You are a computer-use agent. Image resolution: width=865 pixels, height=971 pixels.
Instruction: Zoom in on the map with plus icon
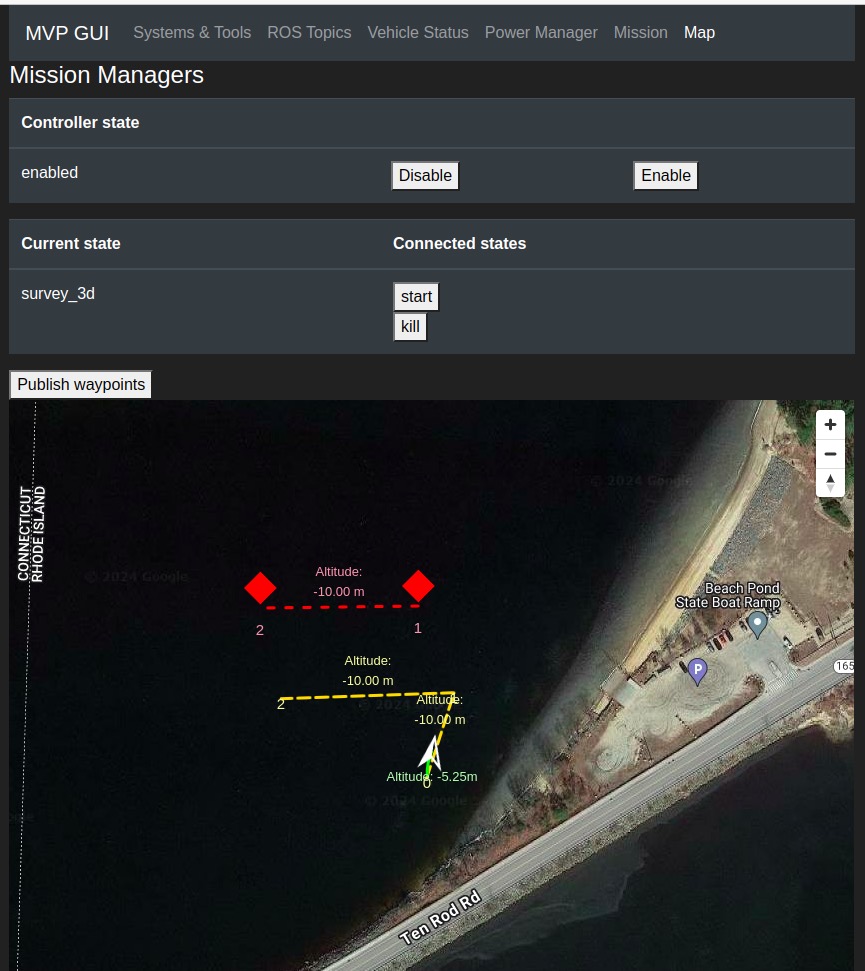pyautogui.click(x=830, y=425)
